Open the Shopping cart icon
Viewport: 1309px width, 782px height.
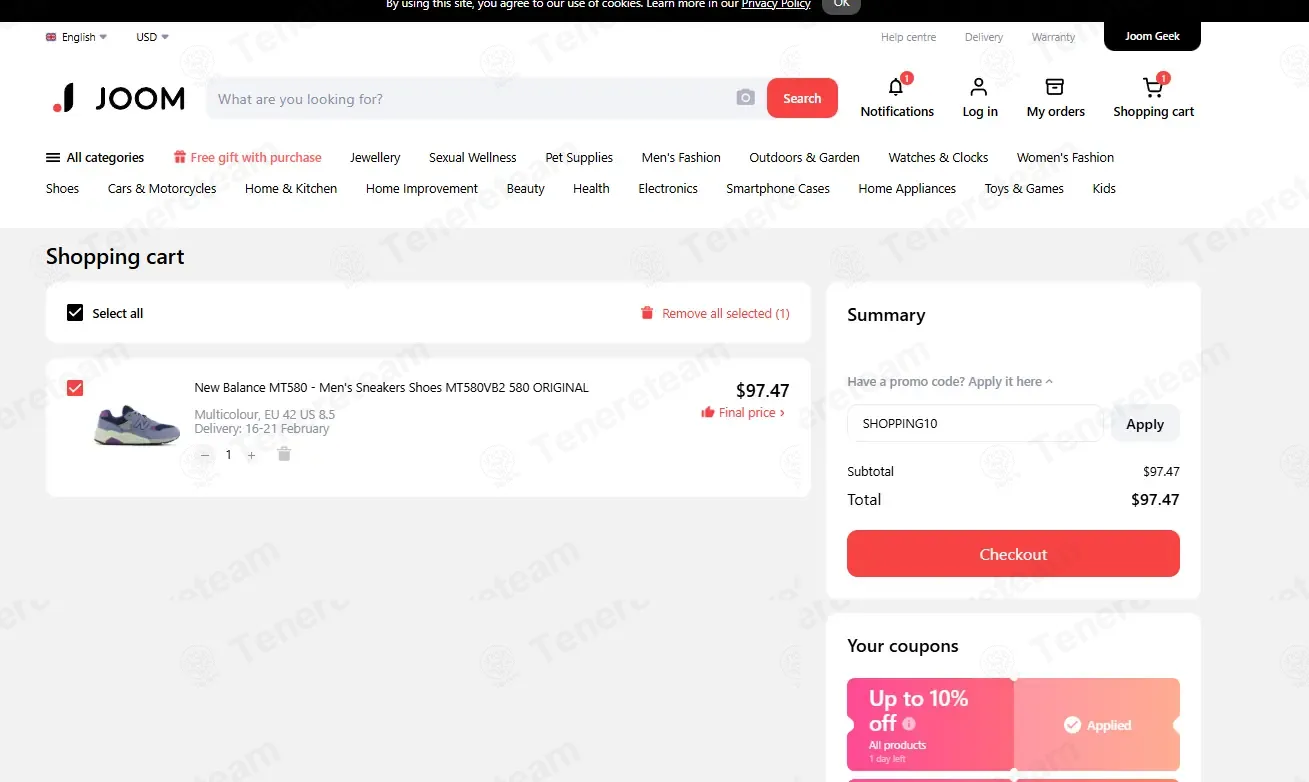pyautogui.click(x=1153, y=87)
